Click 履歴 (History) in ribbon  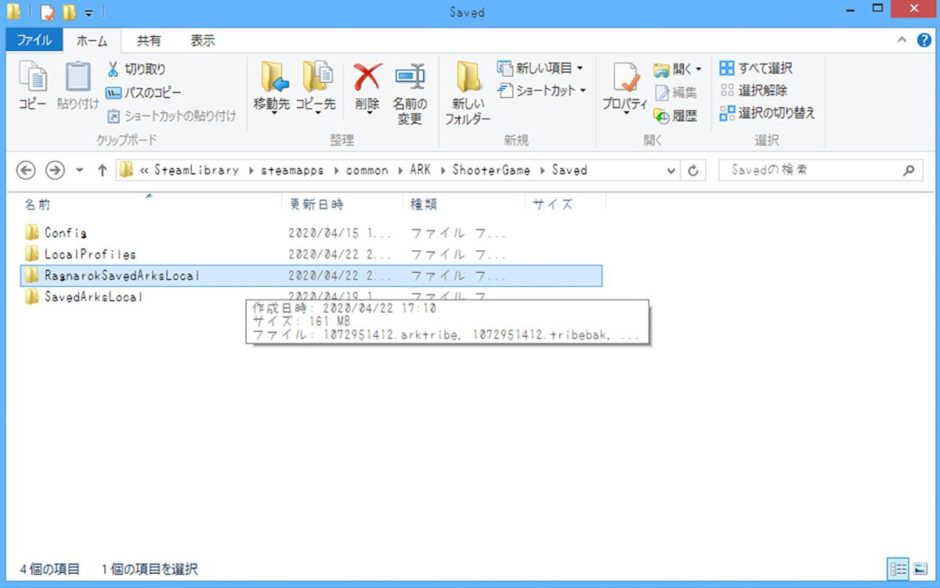[x=676, y=115]
